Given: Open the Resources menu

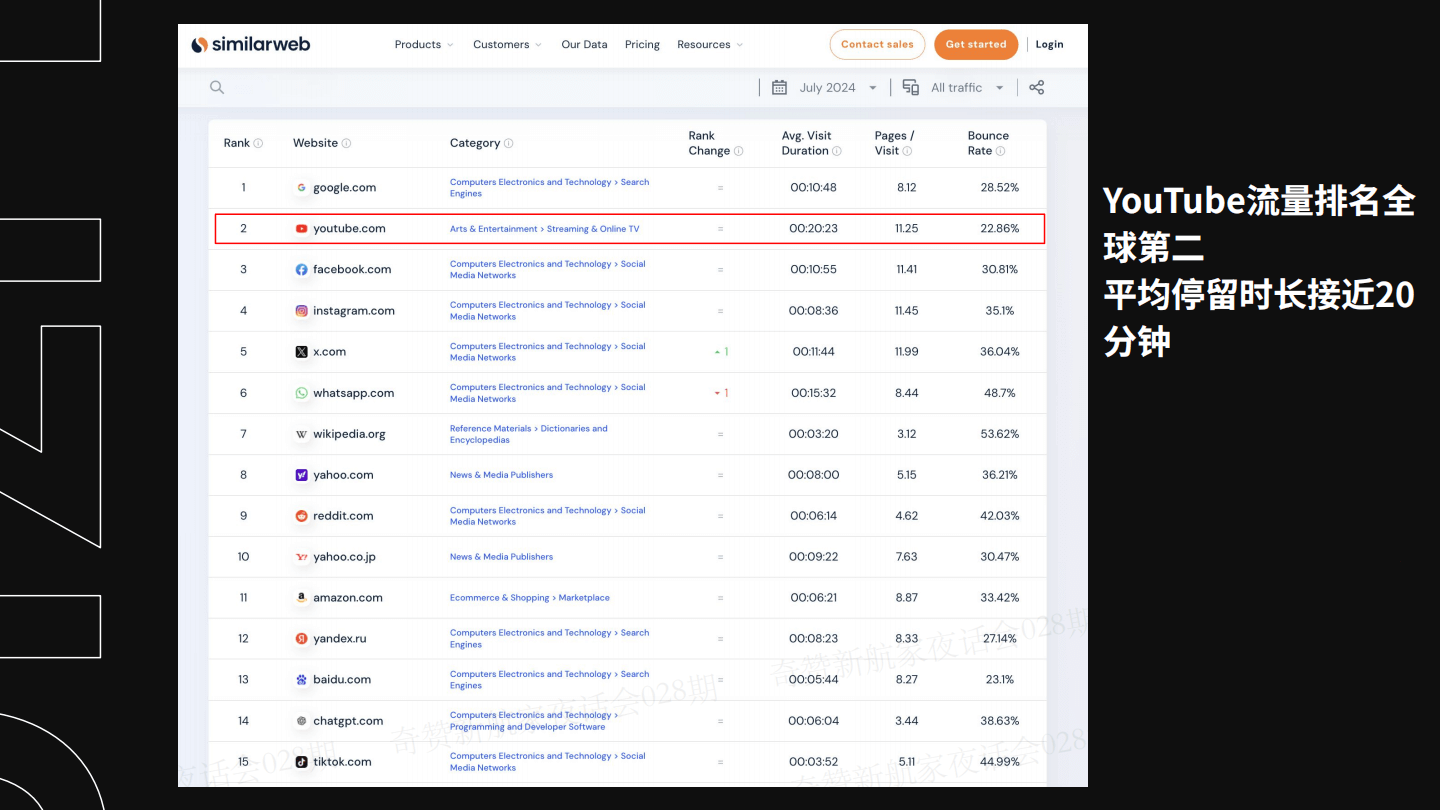Looking at the screenshot, I should click(x=710, y=44).
